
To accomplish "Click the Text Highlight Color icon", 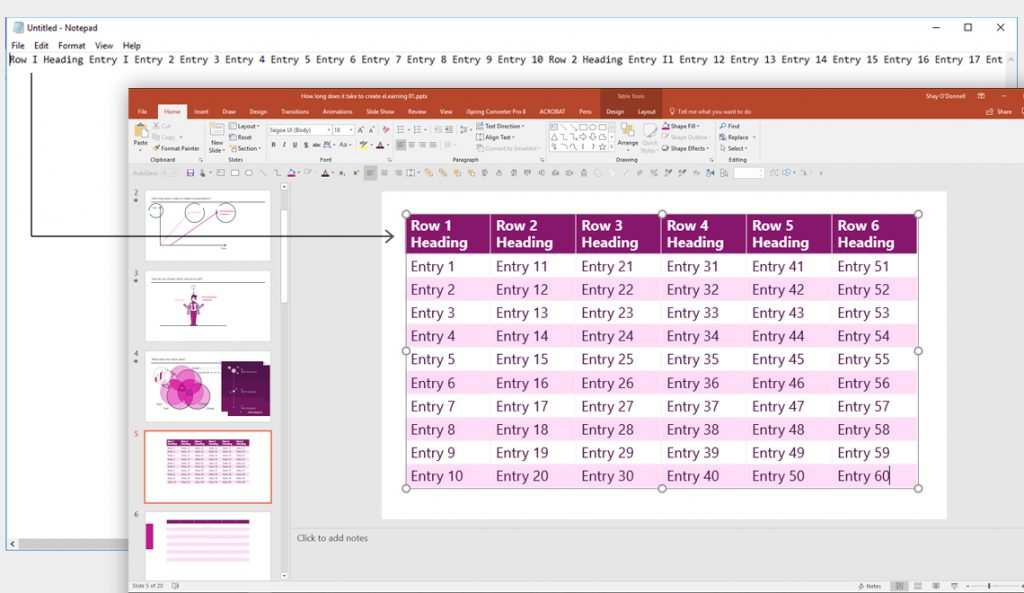I will (363, 144).
